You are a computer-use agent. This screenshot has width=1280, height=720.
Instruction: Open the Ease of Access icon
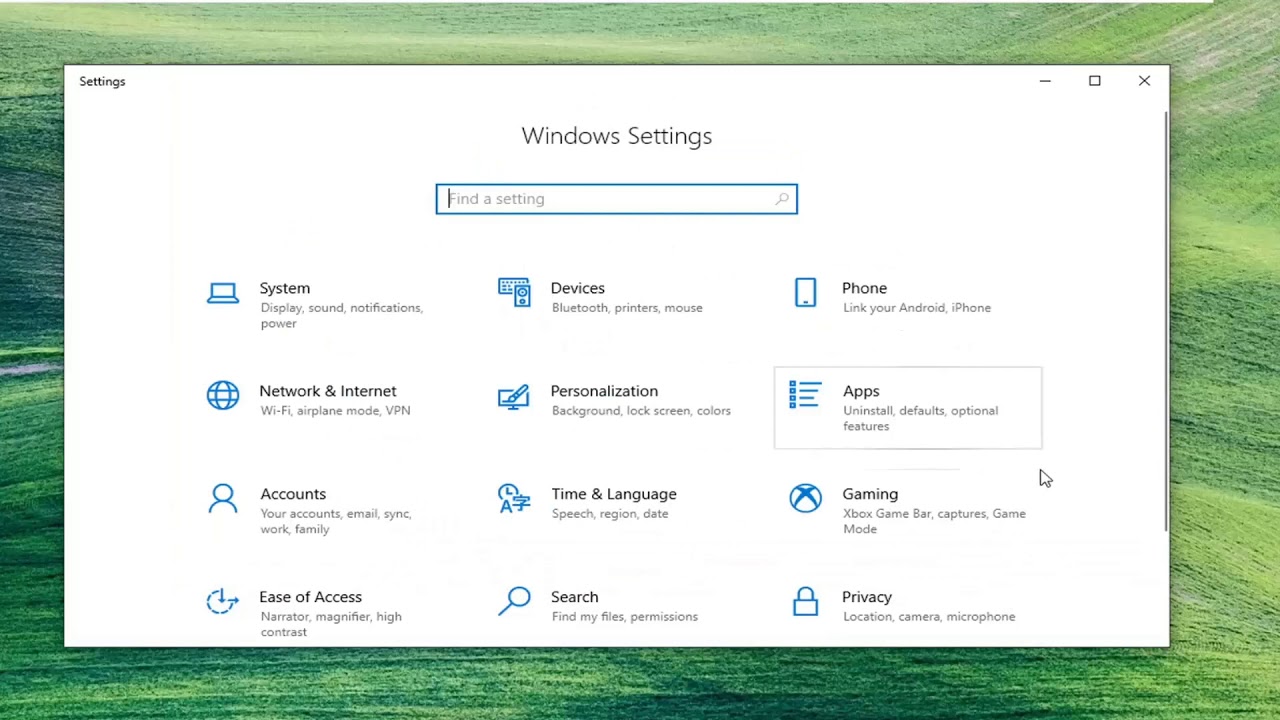223,601
